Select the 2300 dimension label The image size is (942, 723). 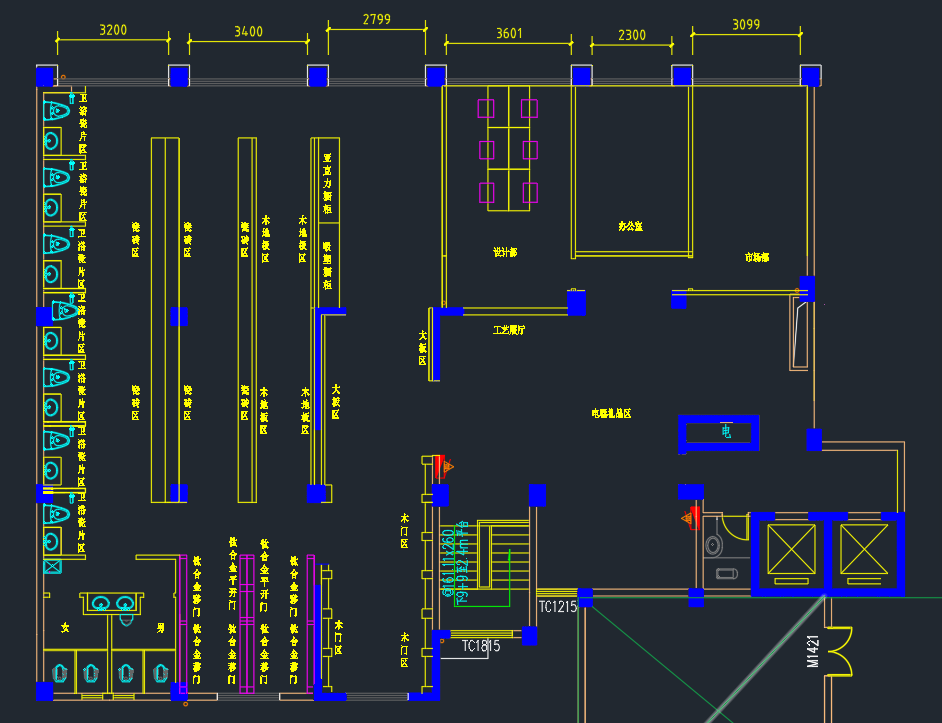(x=632, y=35)
